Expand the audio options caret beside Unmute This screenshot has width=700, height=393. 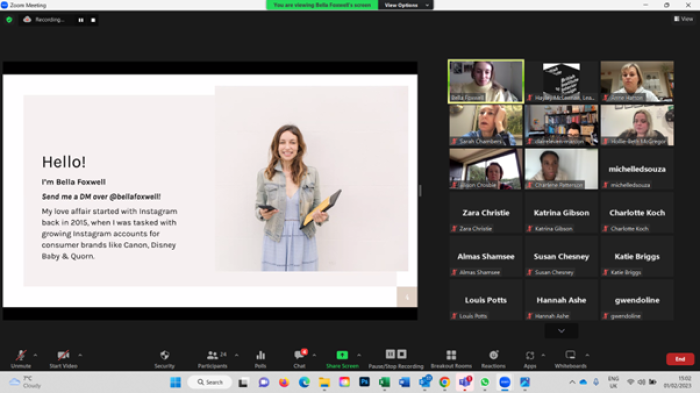pos(35,355)
